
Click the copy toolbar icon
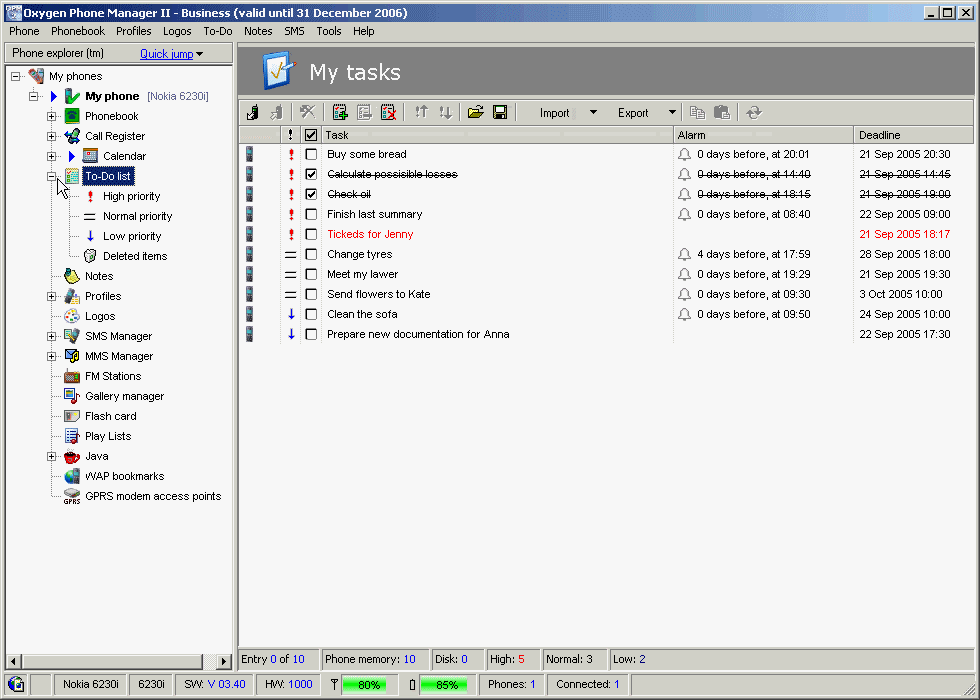(697, 112)
